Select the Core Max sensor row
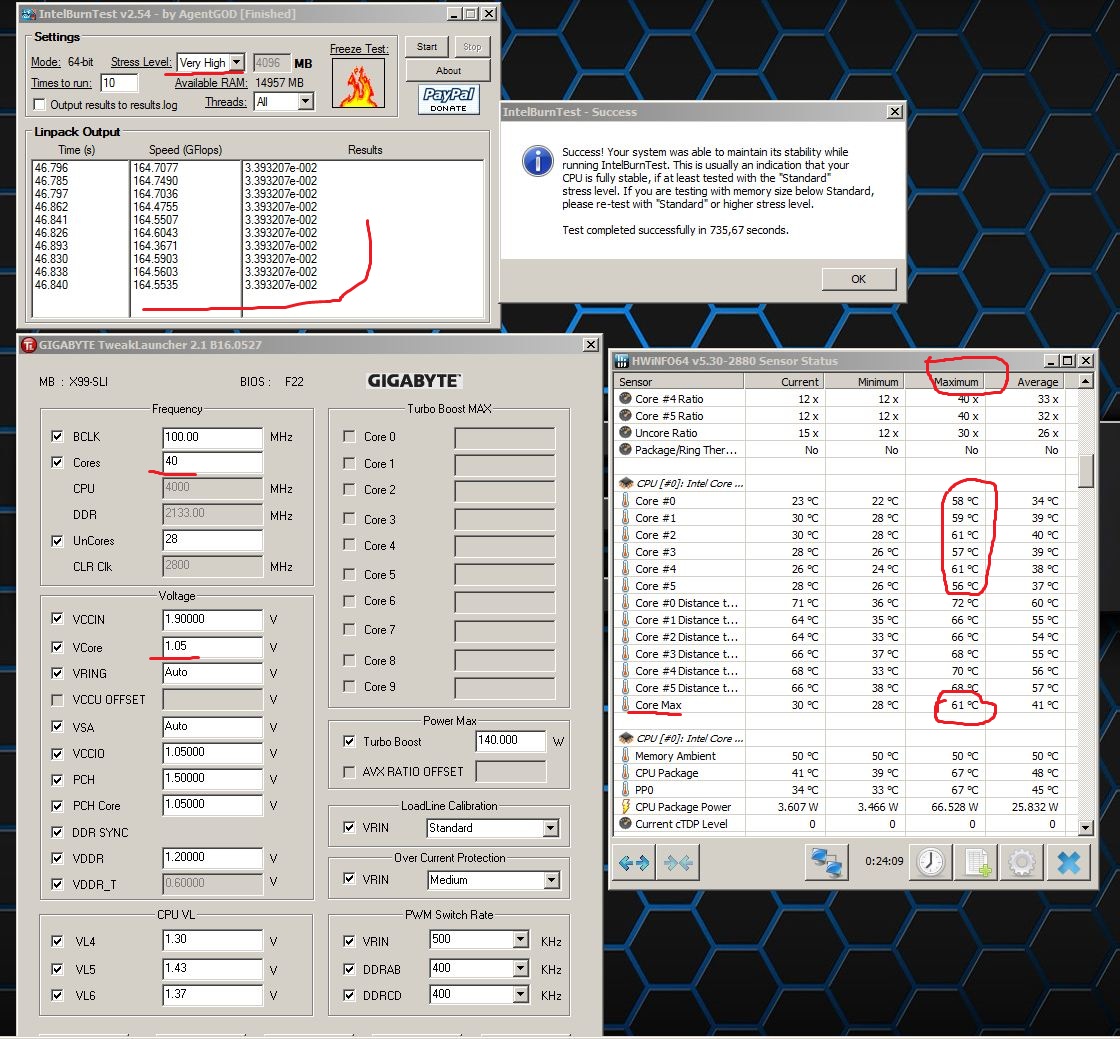Viewport: 1120px width, 1039px height. click(x=839, y=705)
